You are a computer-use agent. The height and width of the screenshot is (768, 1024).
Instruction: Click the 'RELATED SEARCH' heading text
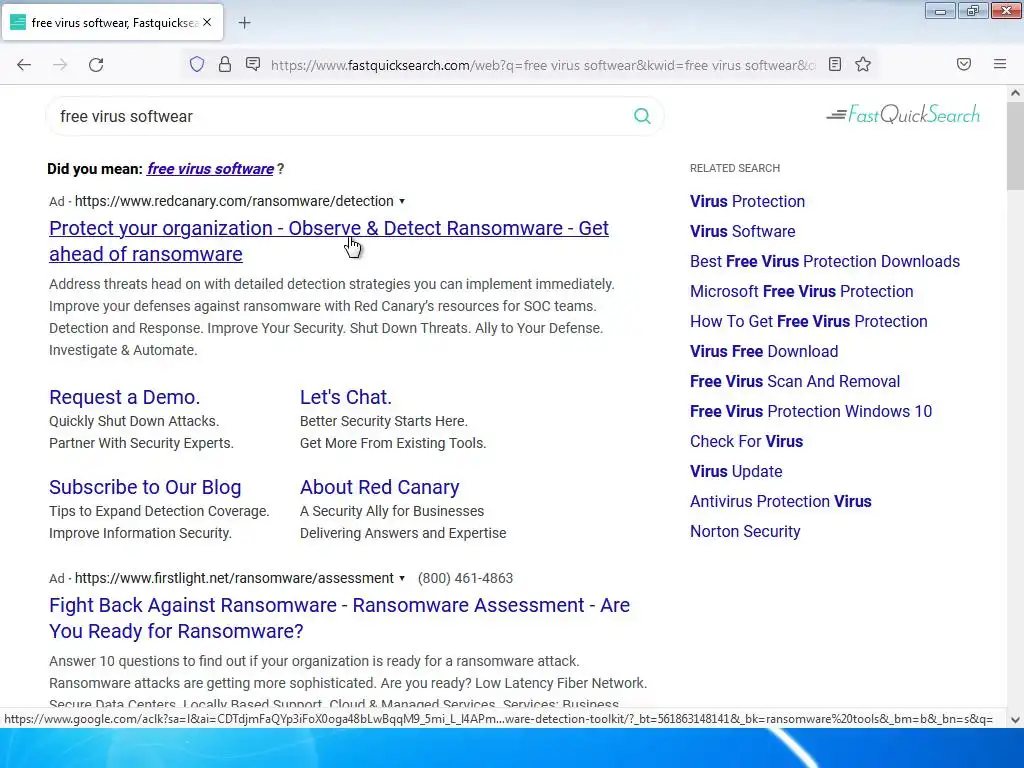735,168
